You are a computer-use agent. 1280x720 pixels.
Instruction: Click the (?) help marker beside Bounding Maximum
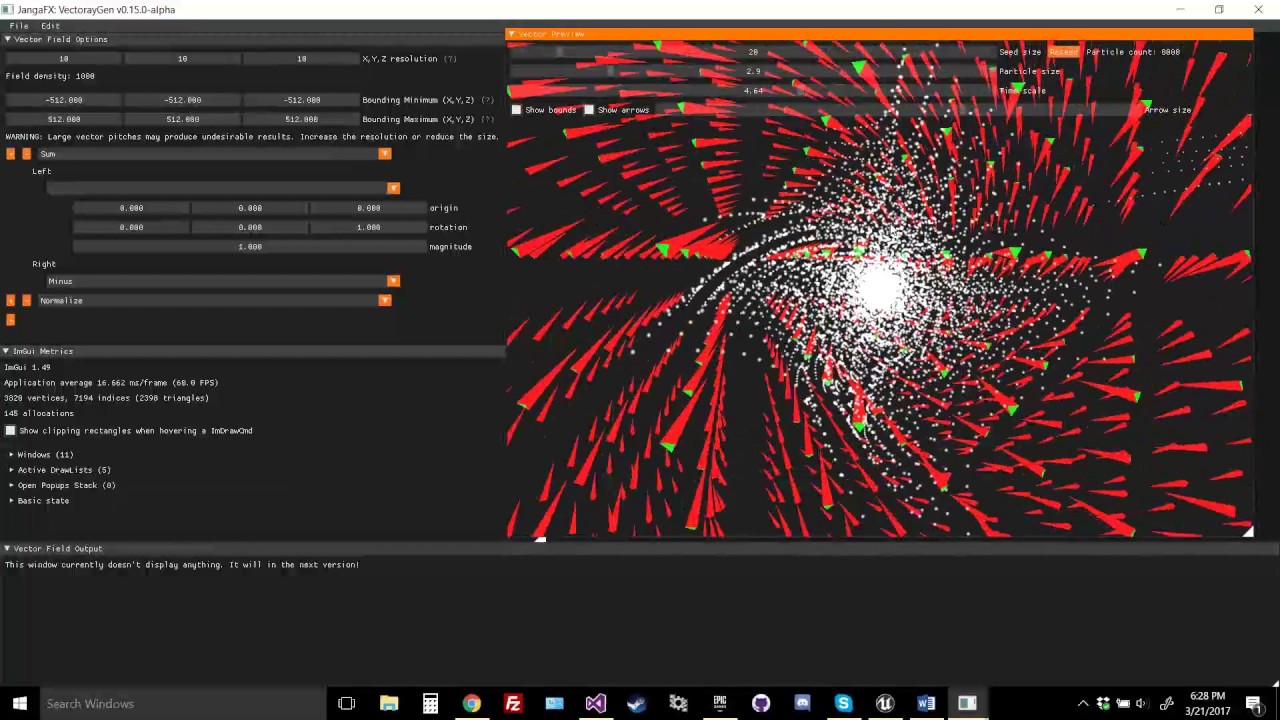point(487,119)
